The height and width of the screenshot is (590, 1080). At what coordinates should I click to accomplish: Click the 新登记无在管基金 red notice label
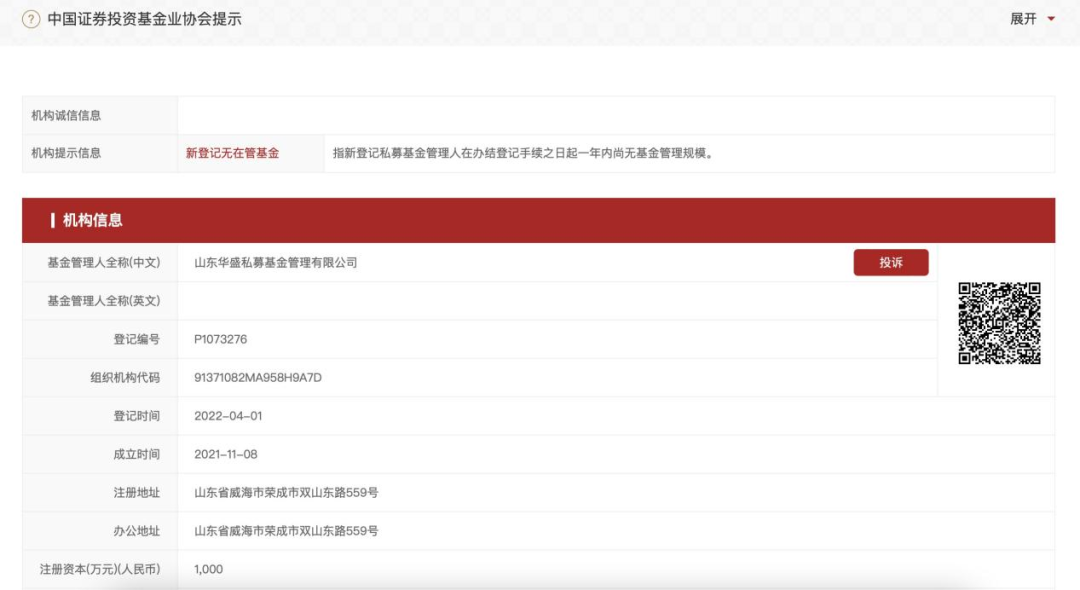point(232,153)
